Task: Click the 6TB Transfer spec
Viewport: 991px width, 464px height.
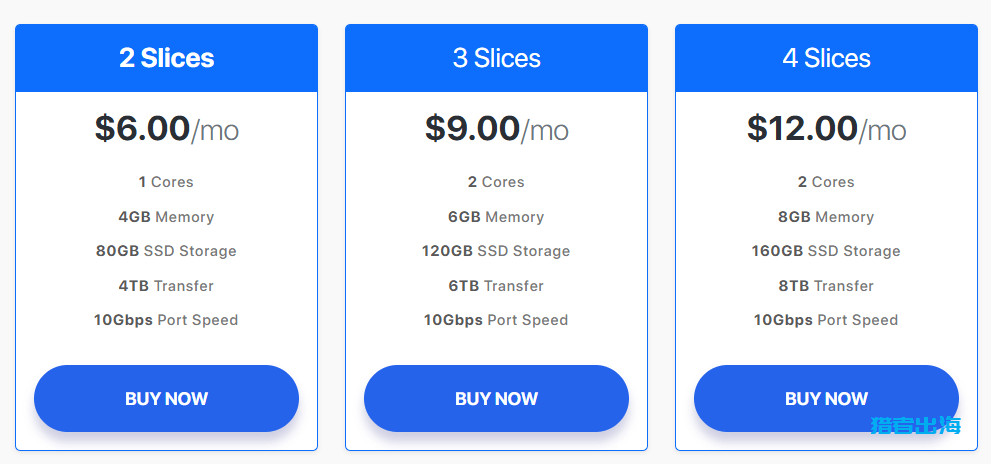Action: point(496,286)
